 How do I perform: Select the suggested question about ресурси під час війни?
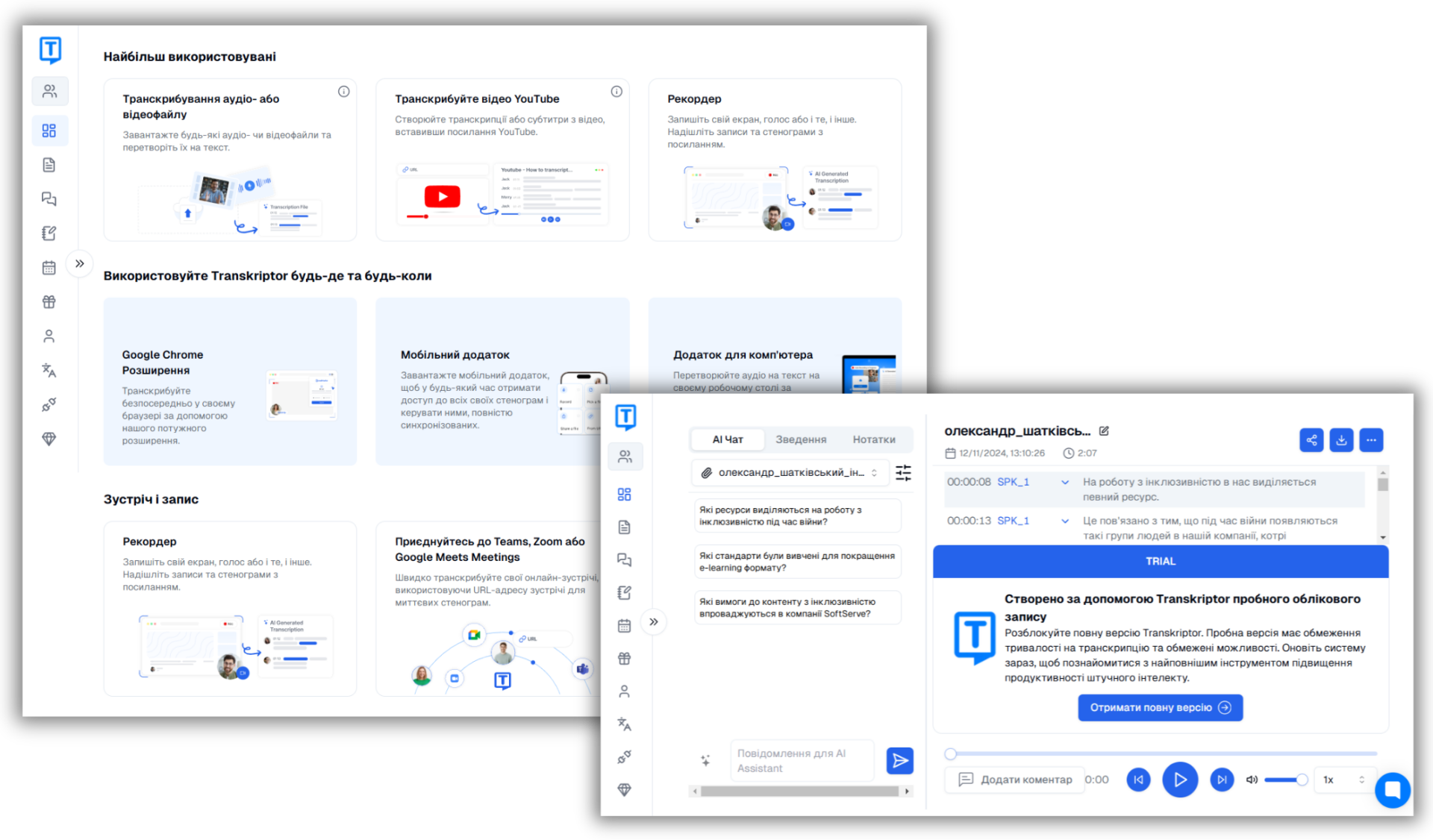click(797, 515)
